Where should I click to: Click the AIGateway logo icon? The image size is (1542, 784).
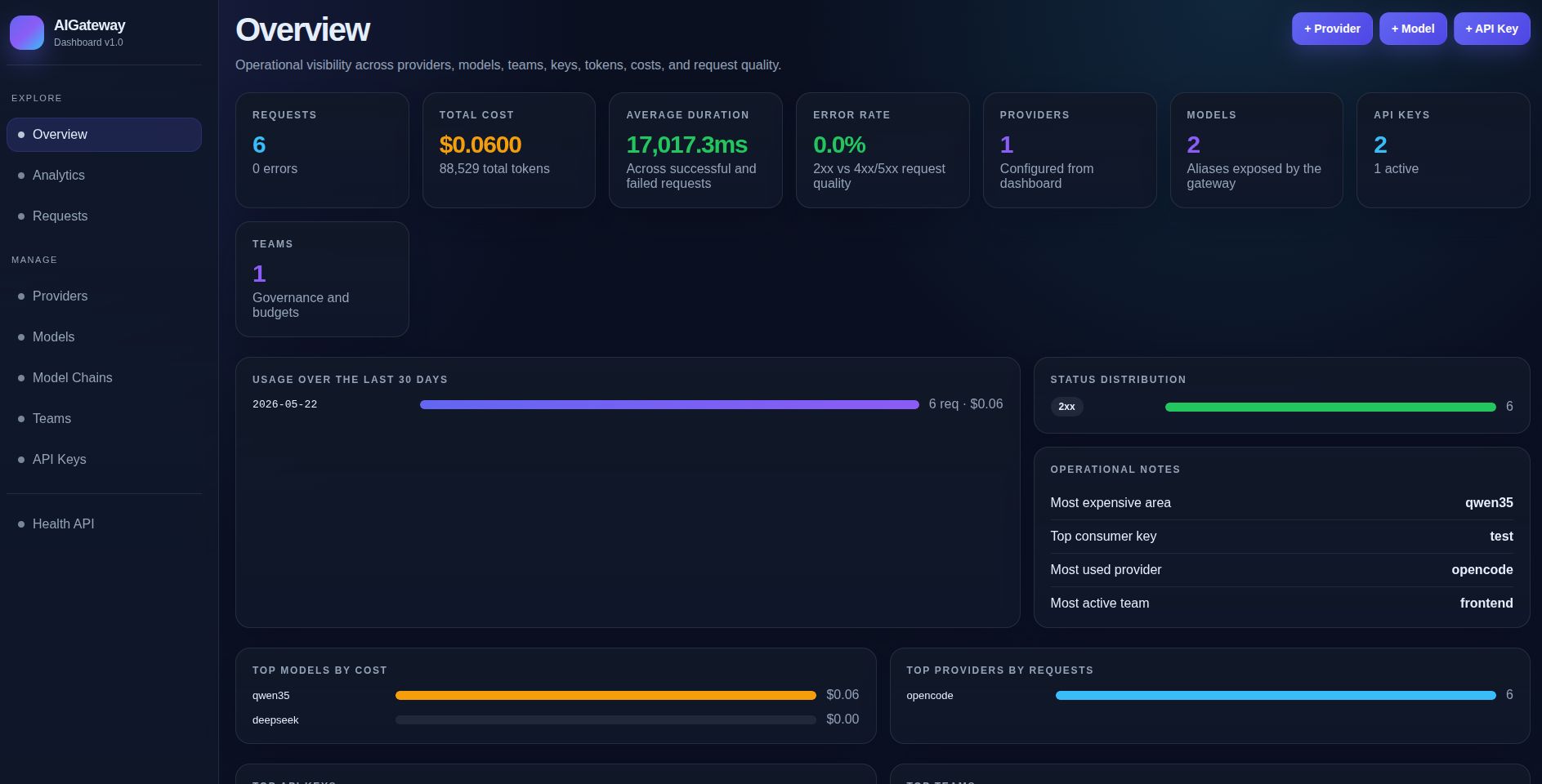[x=27, y=33]
